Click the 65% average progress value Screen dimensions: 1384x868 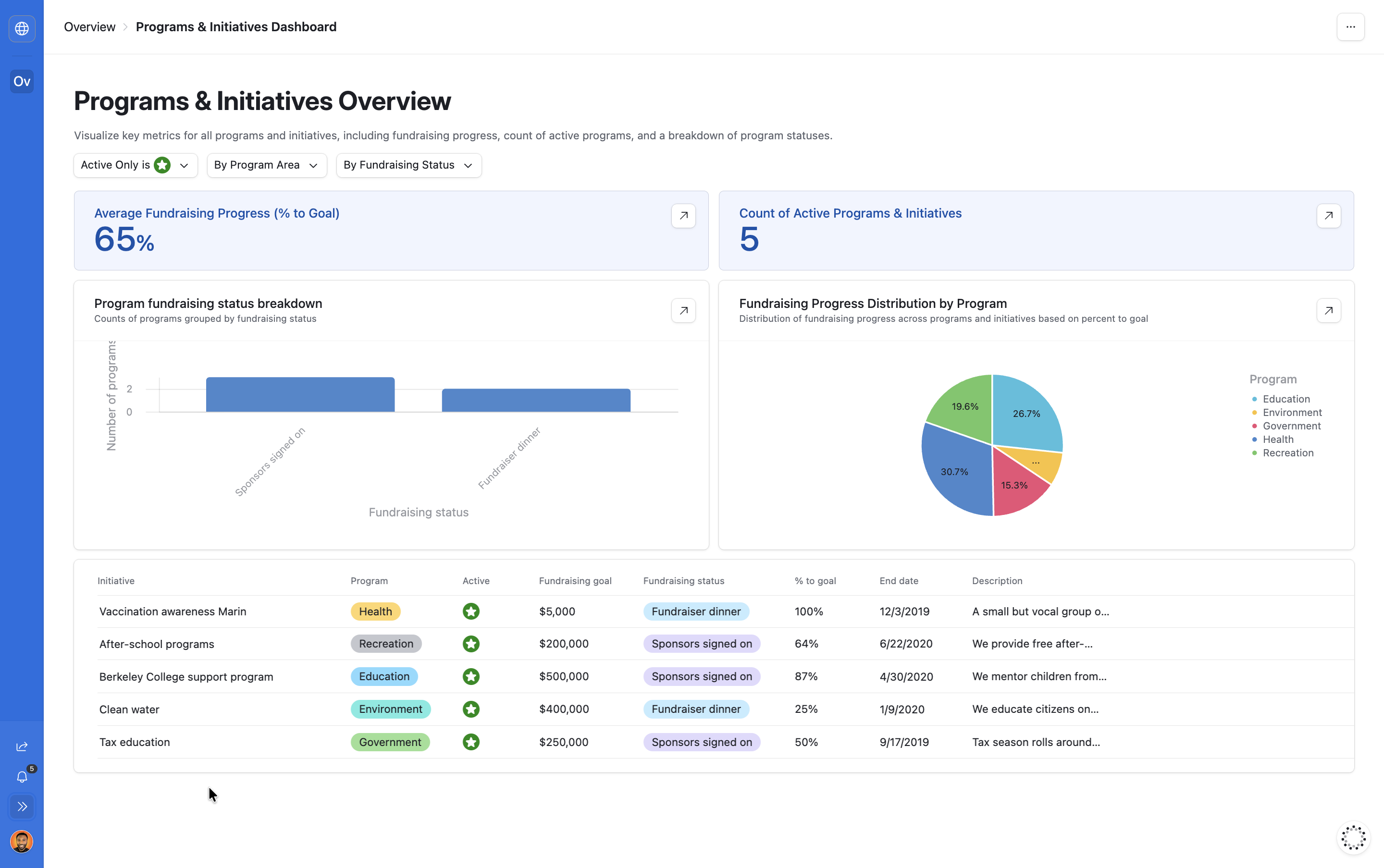click(124, 239)
